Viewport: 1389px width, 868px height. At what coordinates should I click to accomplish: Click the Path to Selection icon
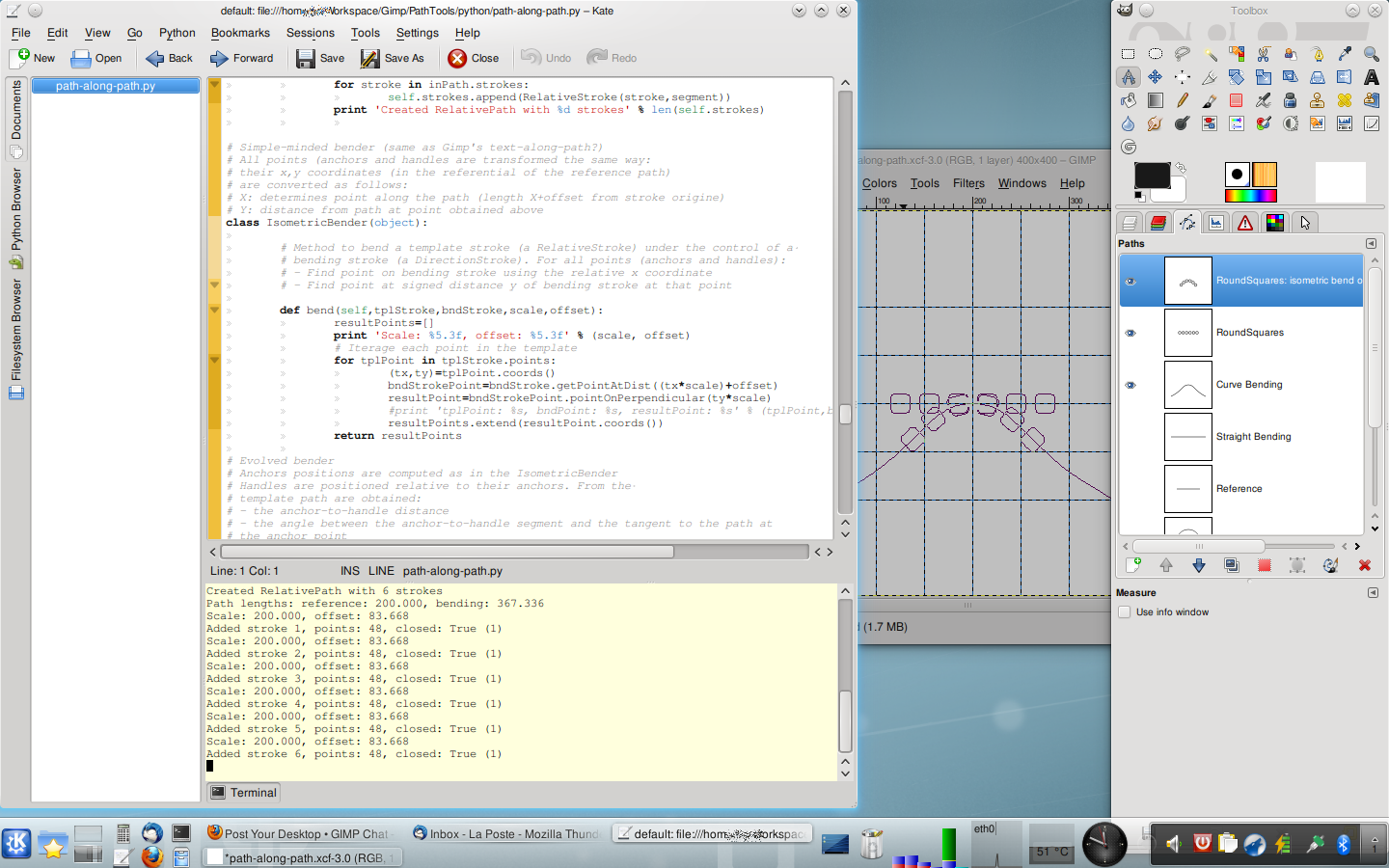1265,566
